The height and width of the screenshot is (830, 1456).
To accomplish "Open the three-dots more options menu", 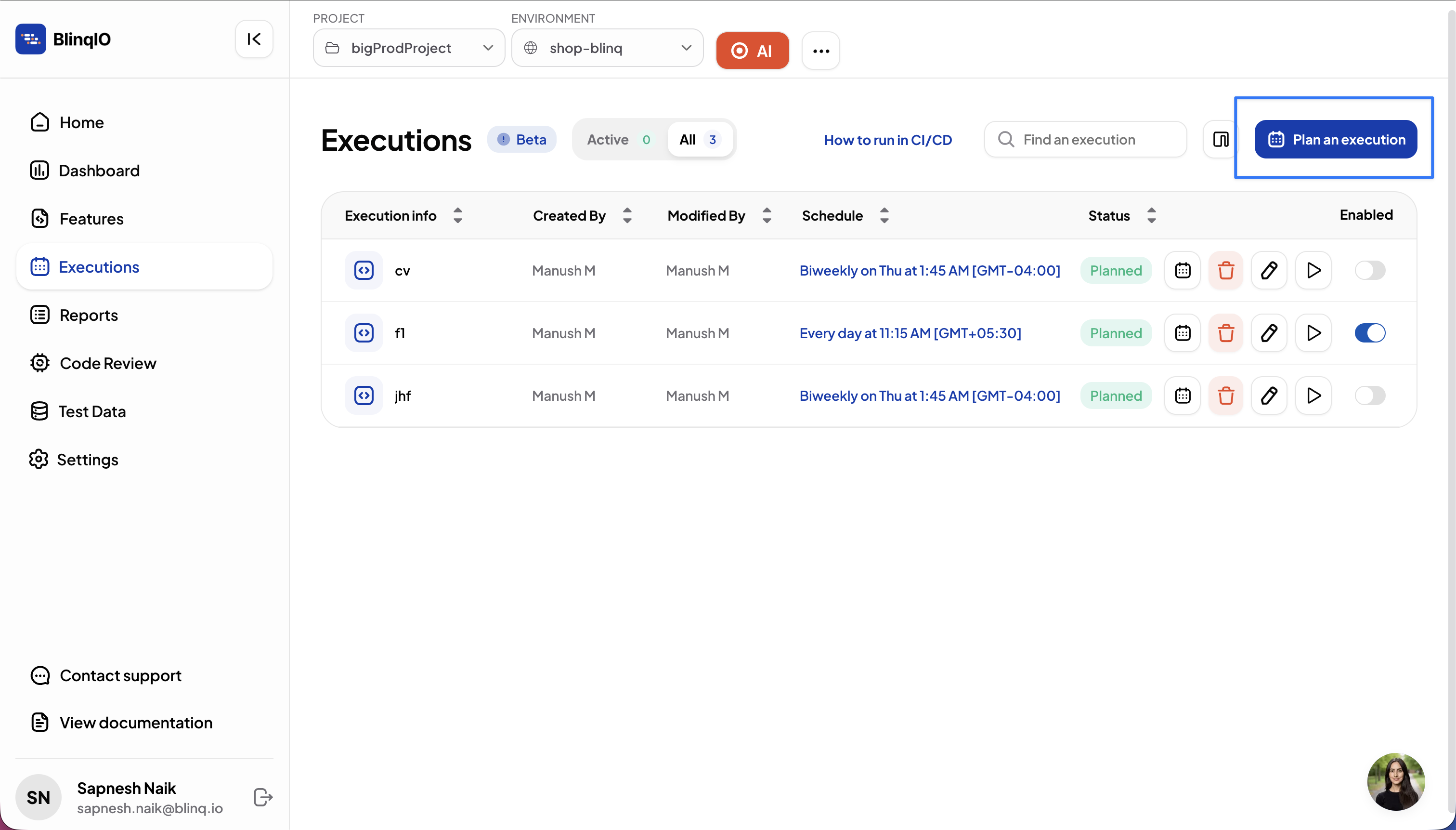I will tap(820, 51).
